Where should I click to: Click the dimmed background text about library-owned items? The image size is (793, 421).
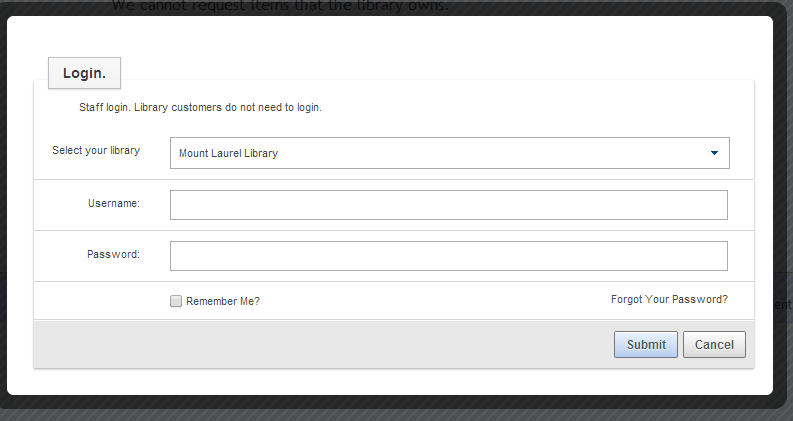(280, 6)
